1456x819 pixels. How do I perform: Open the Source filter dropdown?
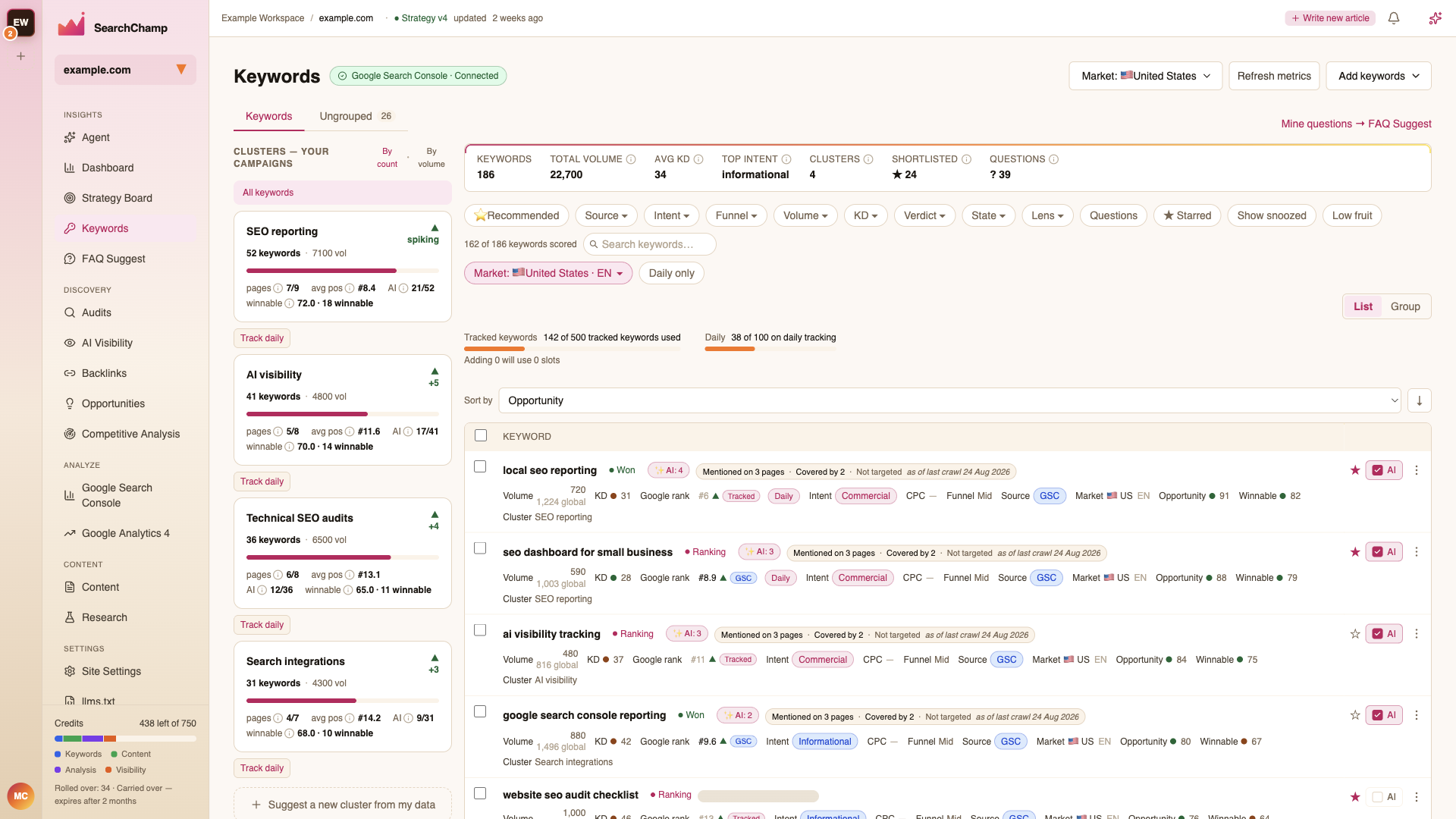click(x=606, y=215)
